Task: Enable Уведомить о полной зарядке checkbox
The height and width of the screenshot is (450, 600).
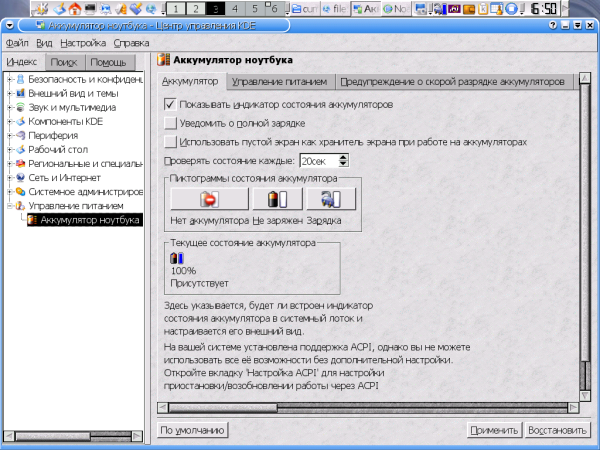Action: point(170,123)
